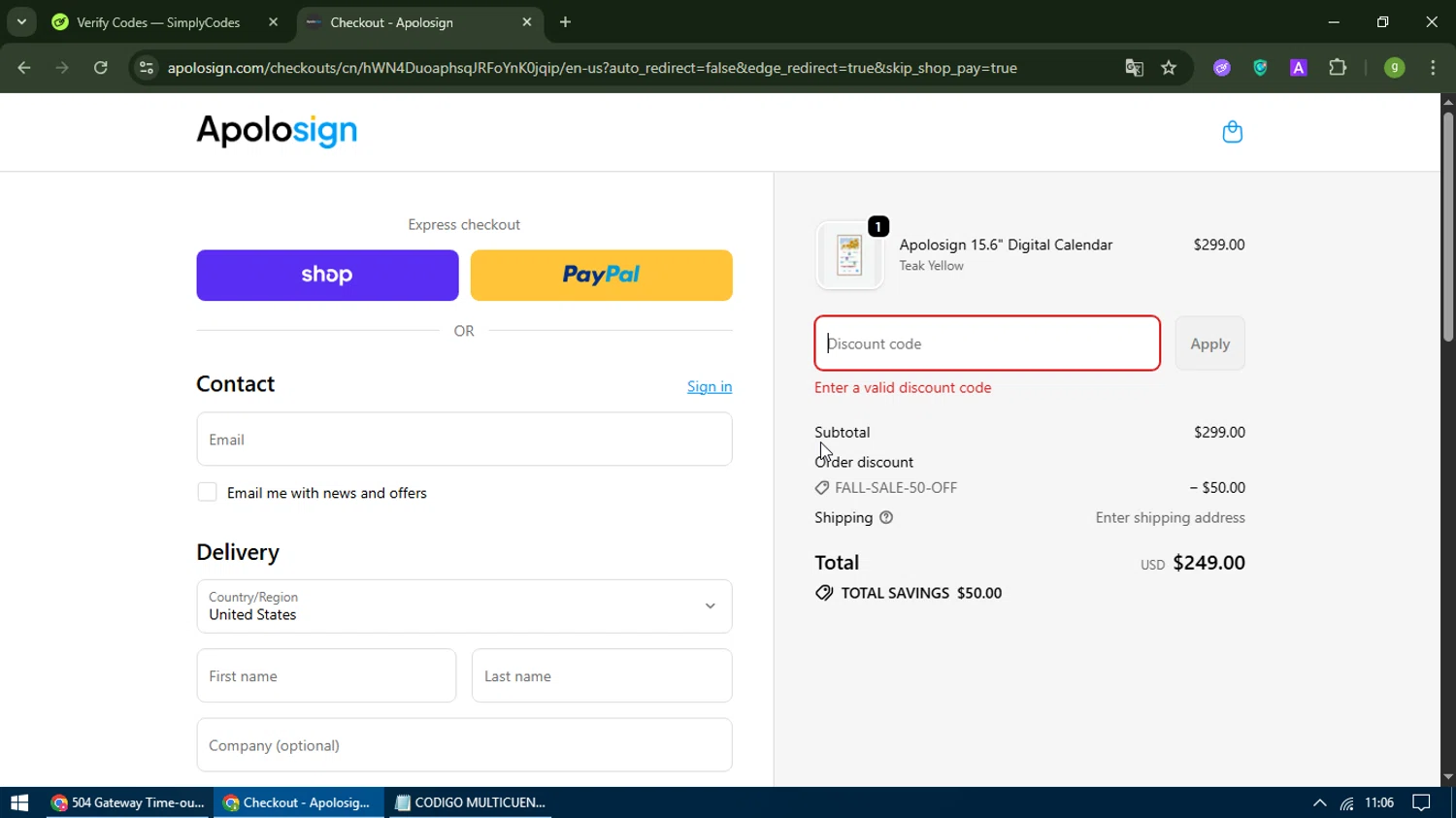
Task: Click 'Apolosign 15.6" Digital Calendar' product name
Action: coord(1006,245)
